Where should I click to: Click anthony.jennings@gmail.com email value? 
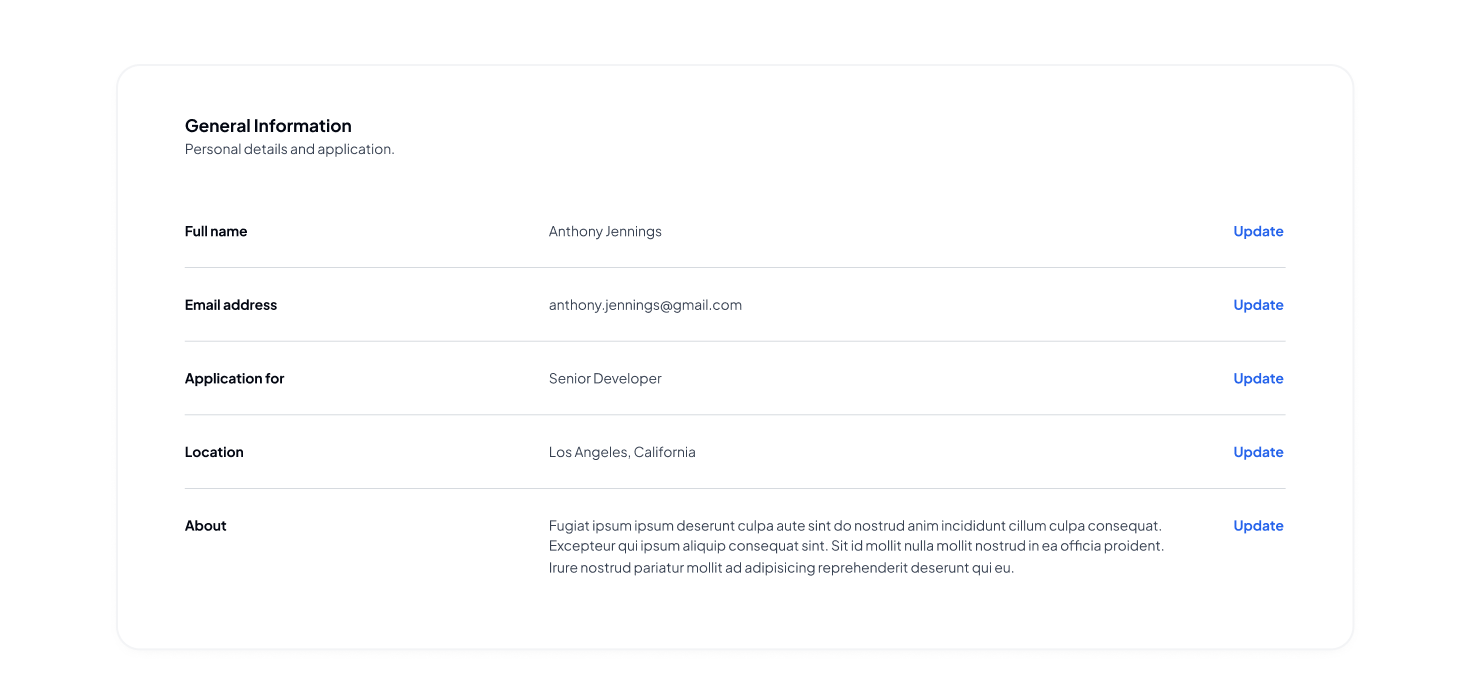click(645, 305)
